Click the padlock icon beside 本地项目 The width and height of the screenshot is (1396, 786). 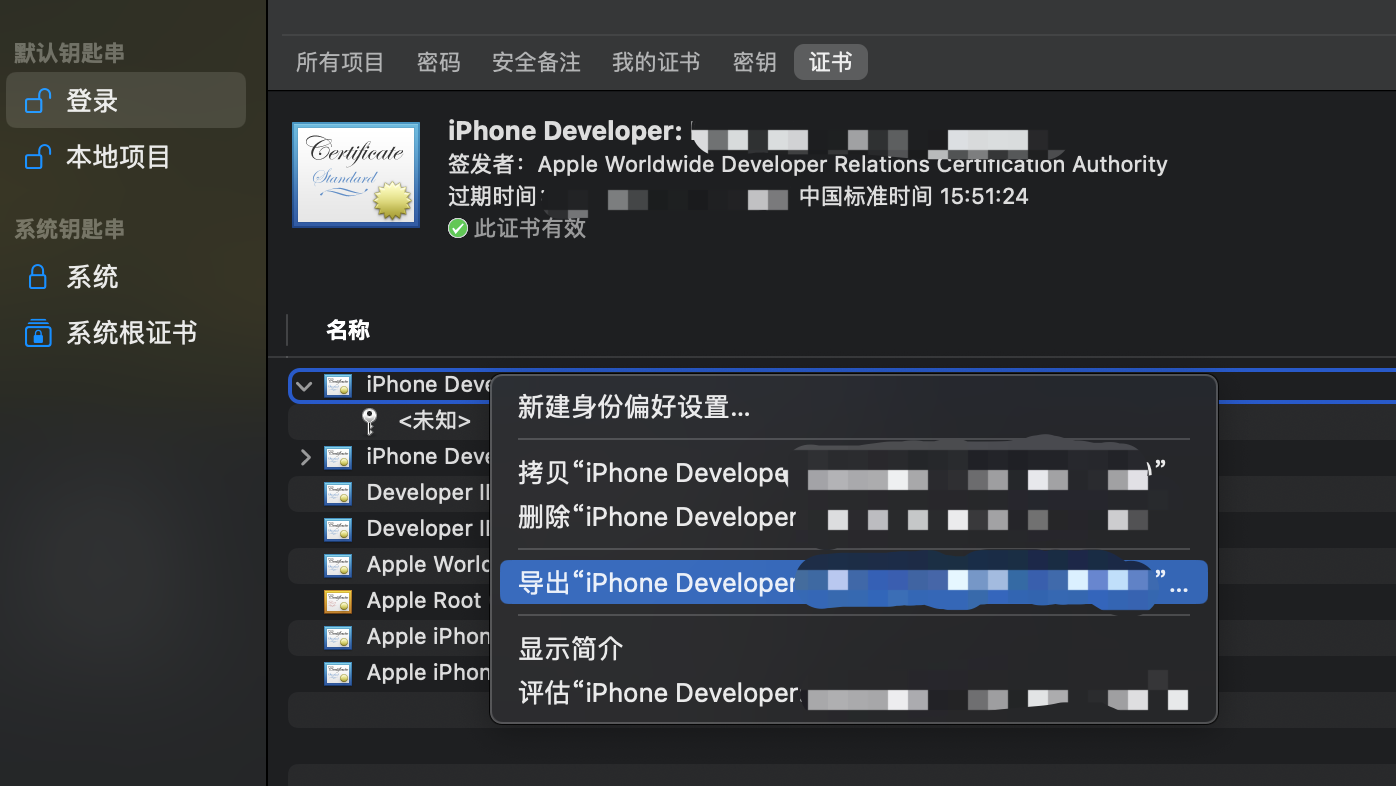click(38, 157)
